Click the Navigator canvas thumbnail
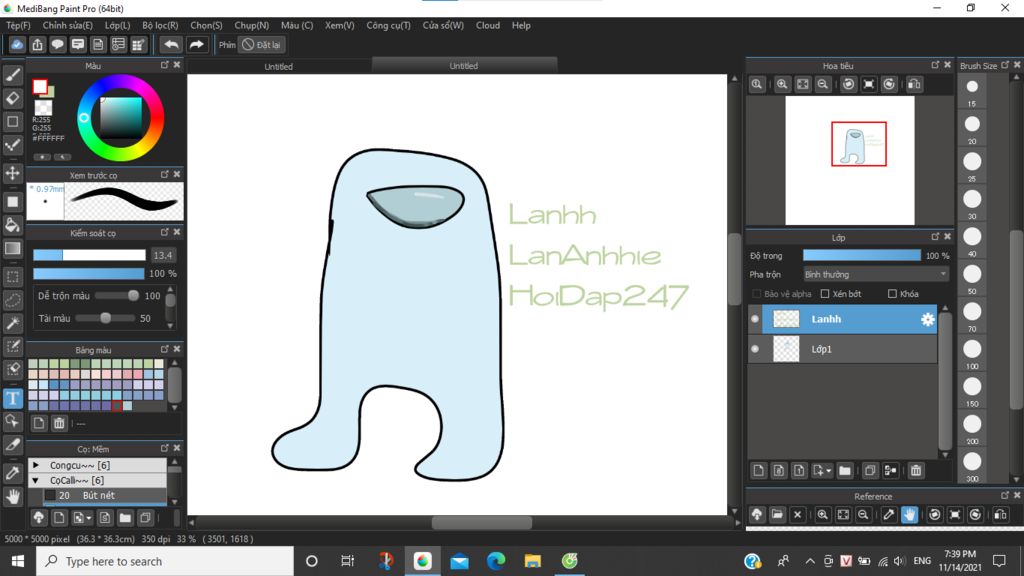Image resolution: width=1024 pixels, height=576 pixels. [850, 161]
